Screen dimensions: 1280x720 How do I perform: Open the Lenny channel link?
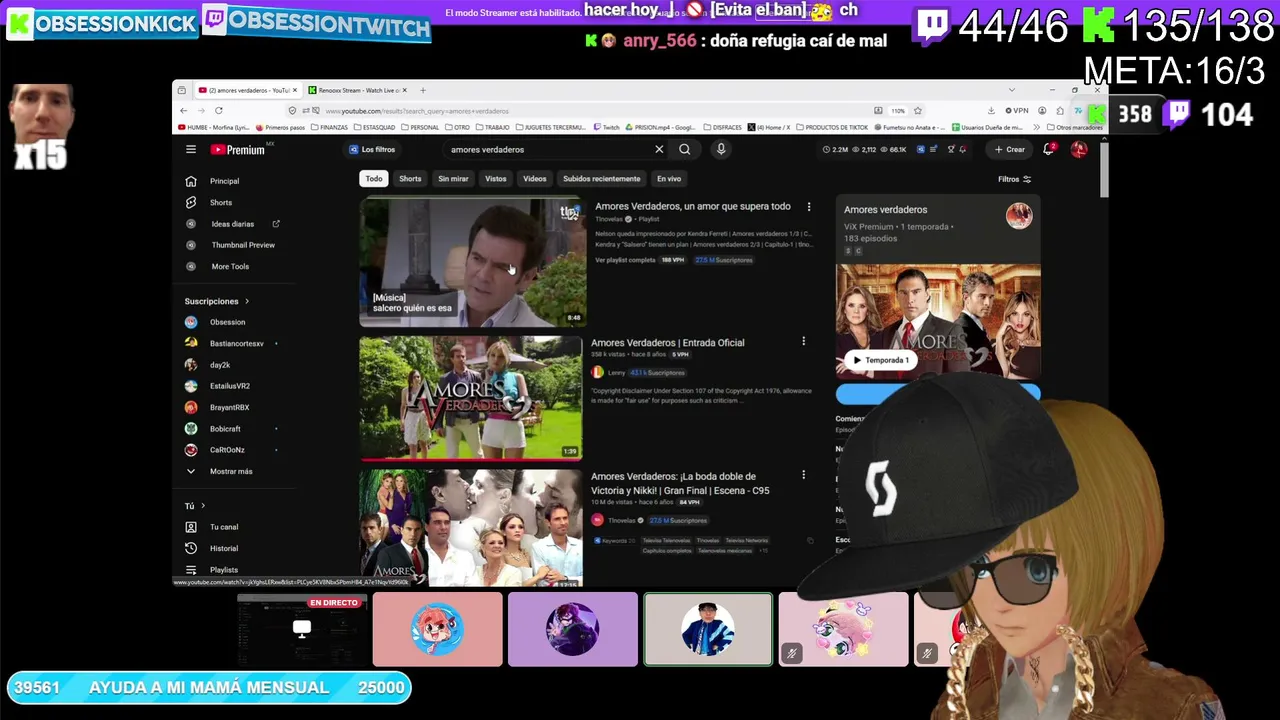(616, 372)
